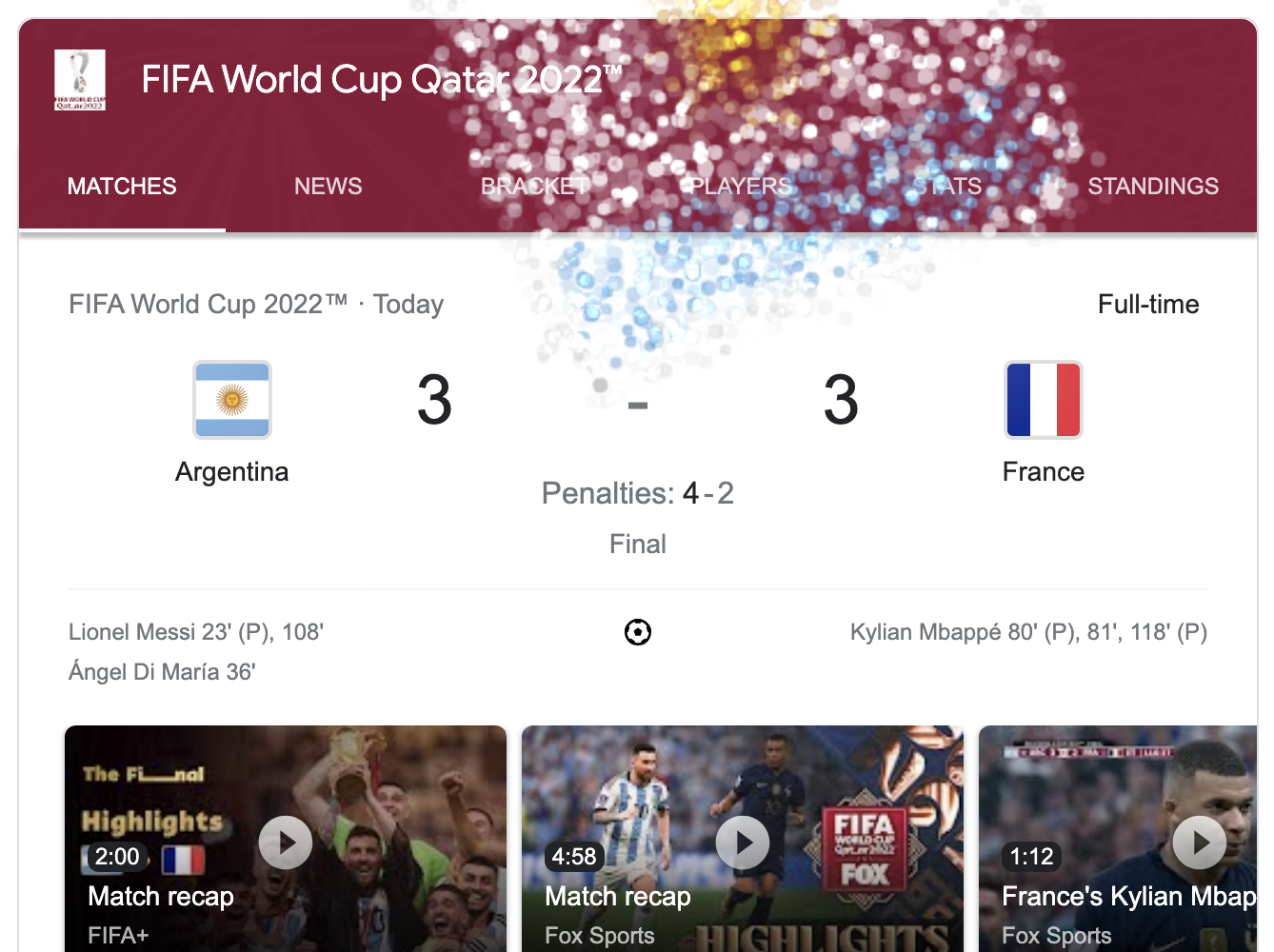Select the France flag

click(x=1043, y=400)
